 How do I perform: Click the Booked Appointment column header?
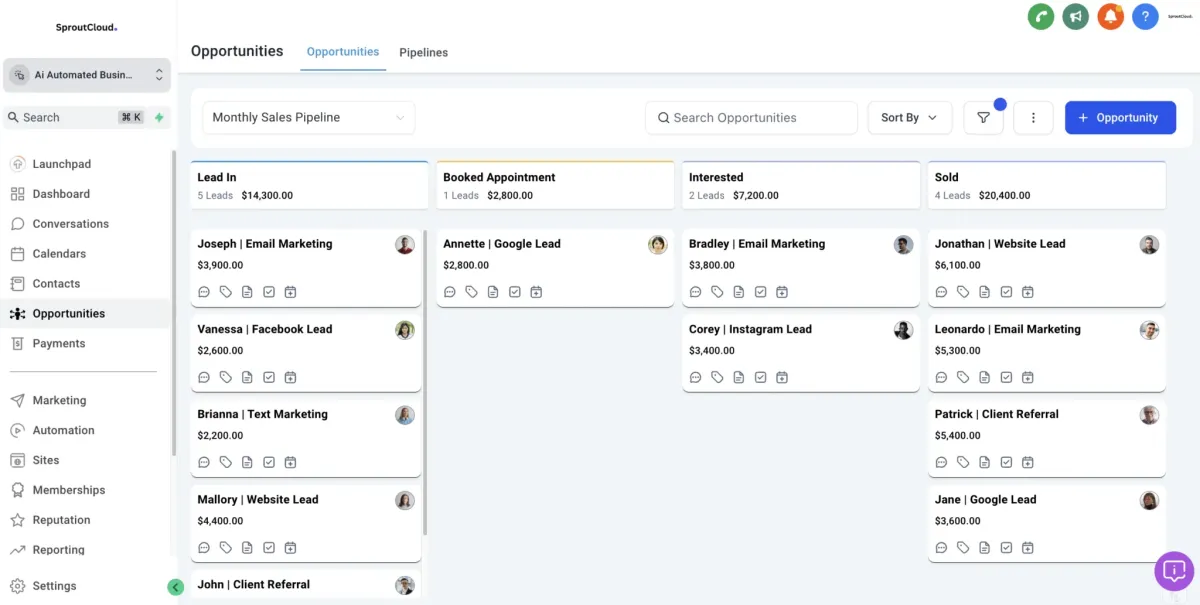(x=555, y=185)
